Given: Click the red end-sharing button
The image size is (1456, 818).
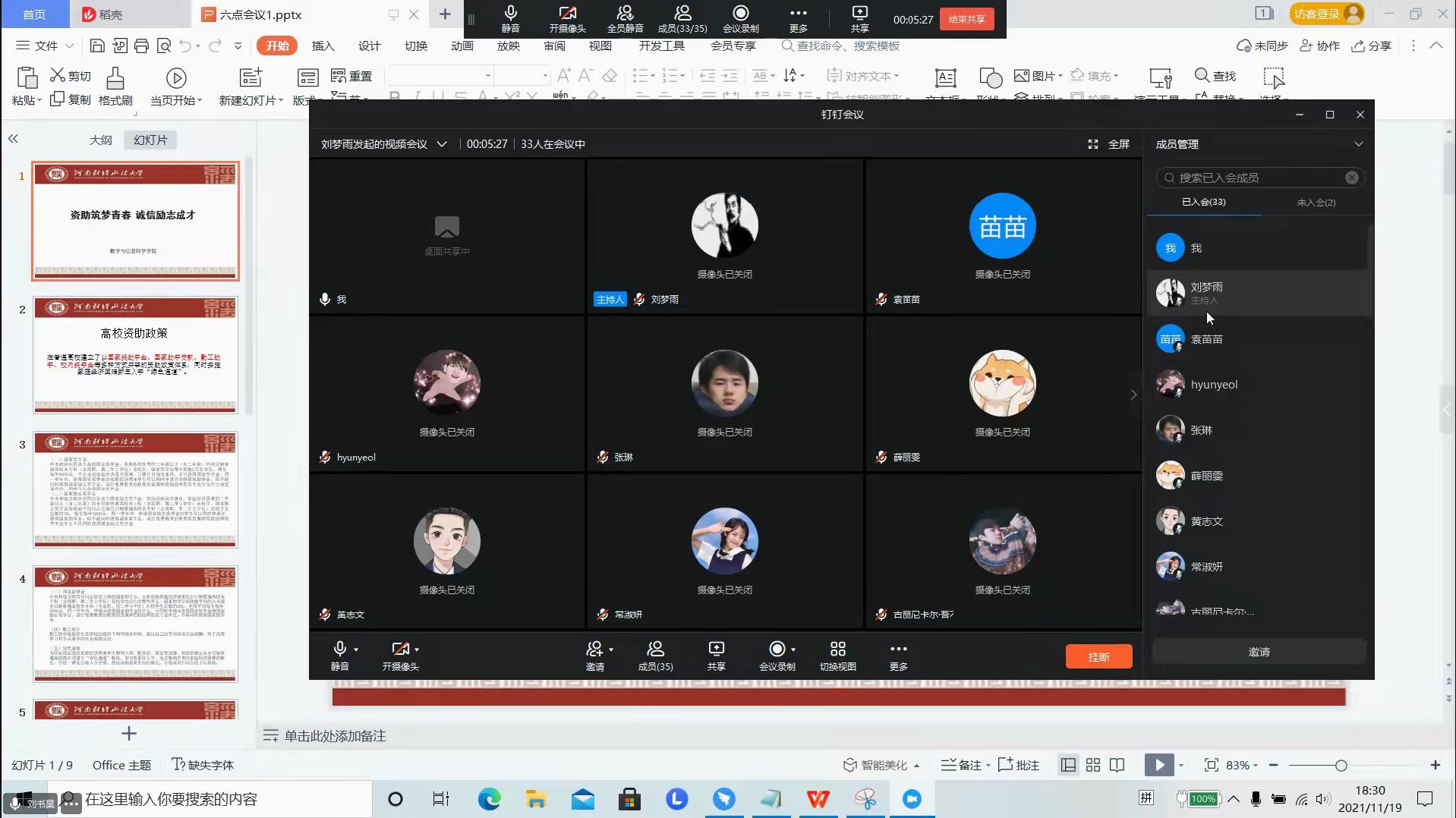Looking at the screenshot, I should 966,19.
